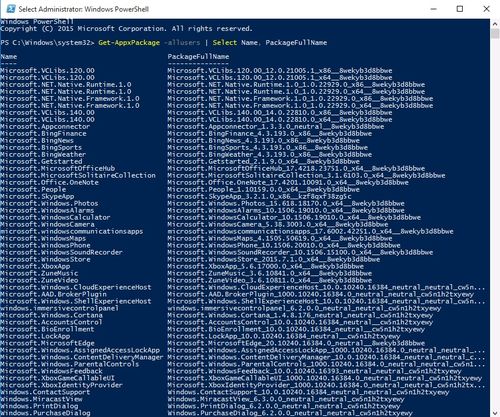Click the scrollbar up arrow
The width and height of the screenshot is (500, 417).
pyautogui.click(x=495, y=24)
